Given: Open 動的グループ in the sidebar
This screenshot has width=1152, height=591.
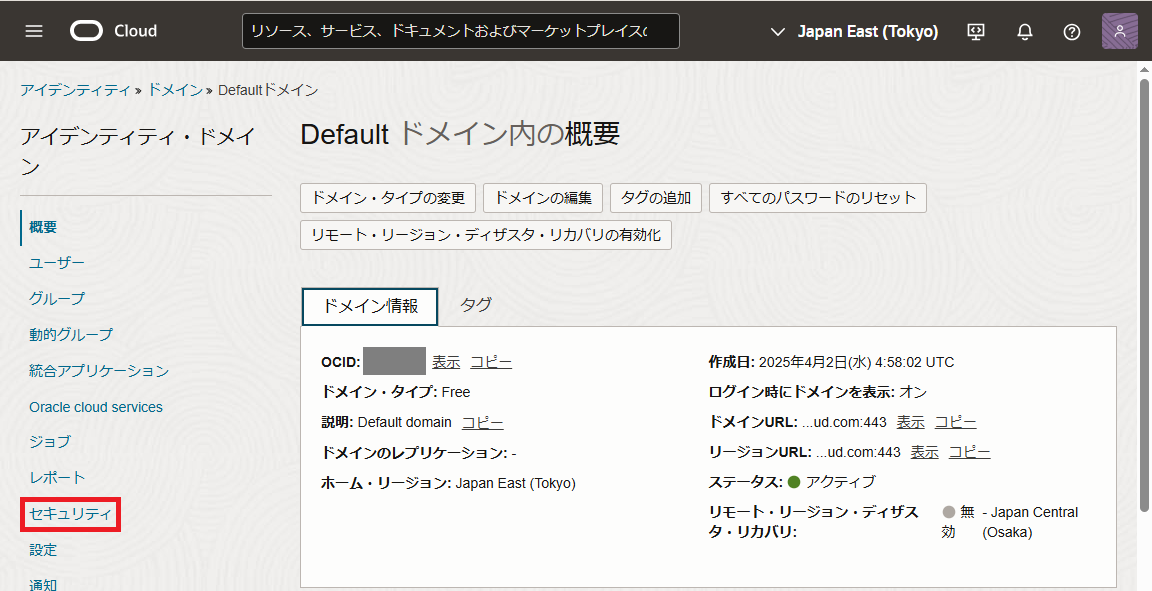Looking at the screenshot, I should [x=71, y=334].
